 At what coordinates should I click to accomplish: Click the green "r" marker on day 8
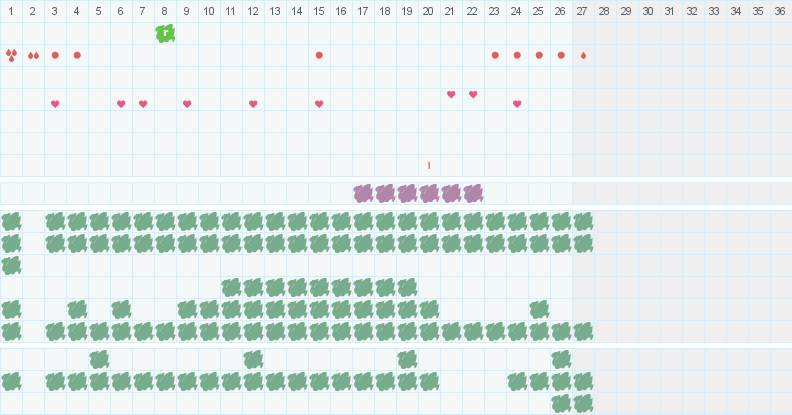tap(165, 33)
